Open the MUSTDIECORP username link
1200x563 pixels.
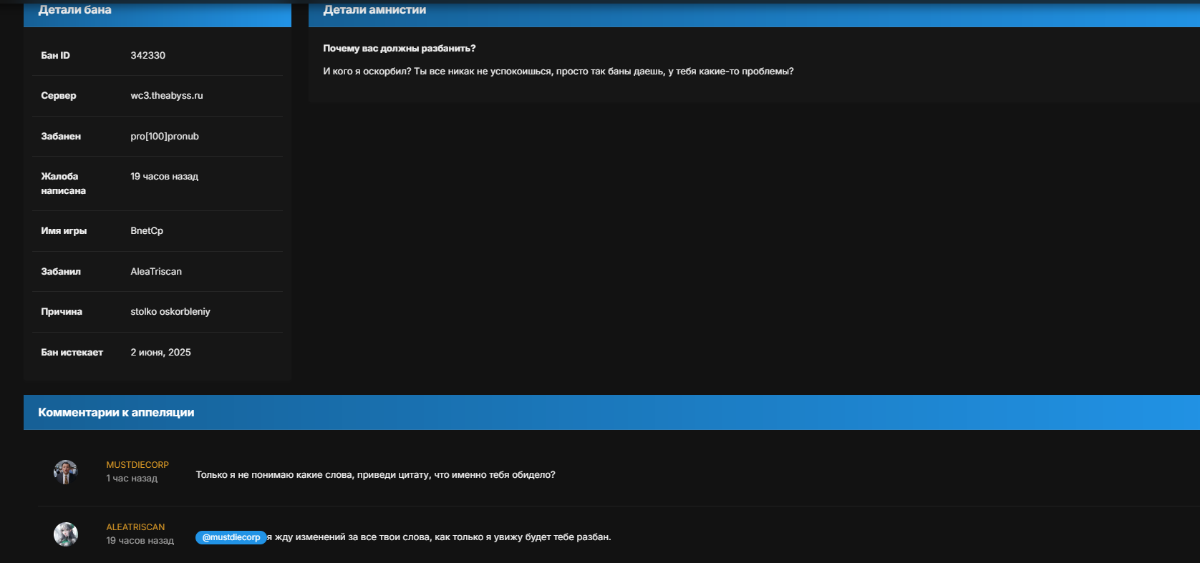[x=137, y=465]
